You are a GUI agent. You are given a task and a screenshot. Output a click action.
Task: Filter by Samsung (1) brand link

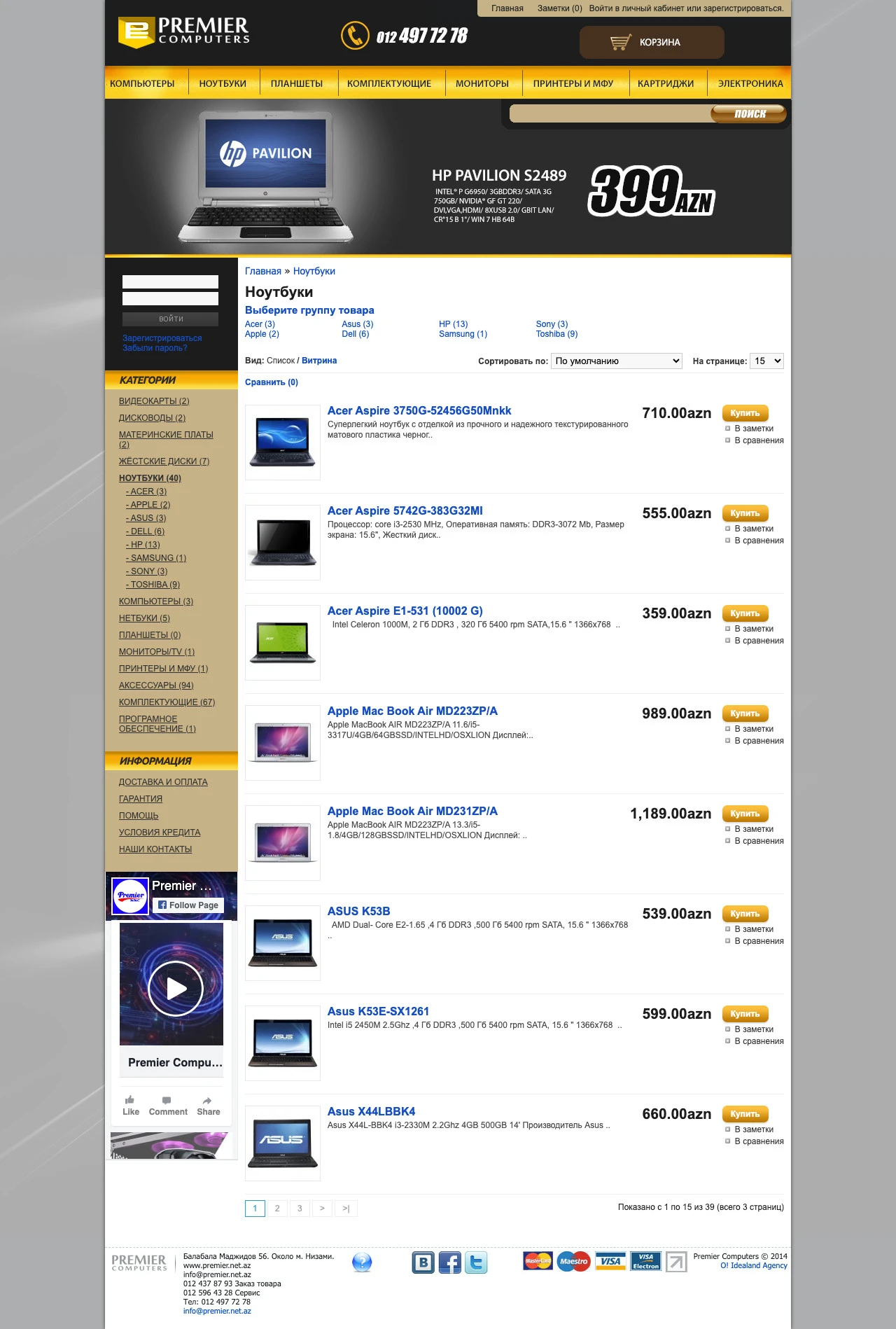pos(463,334)
